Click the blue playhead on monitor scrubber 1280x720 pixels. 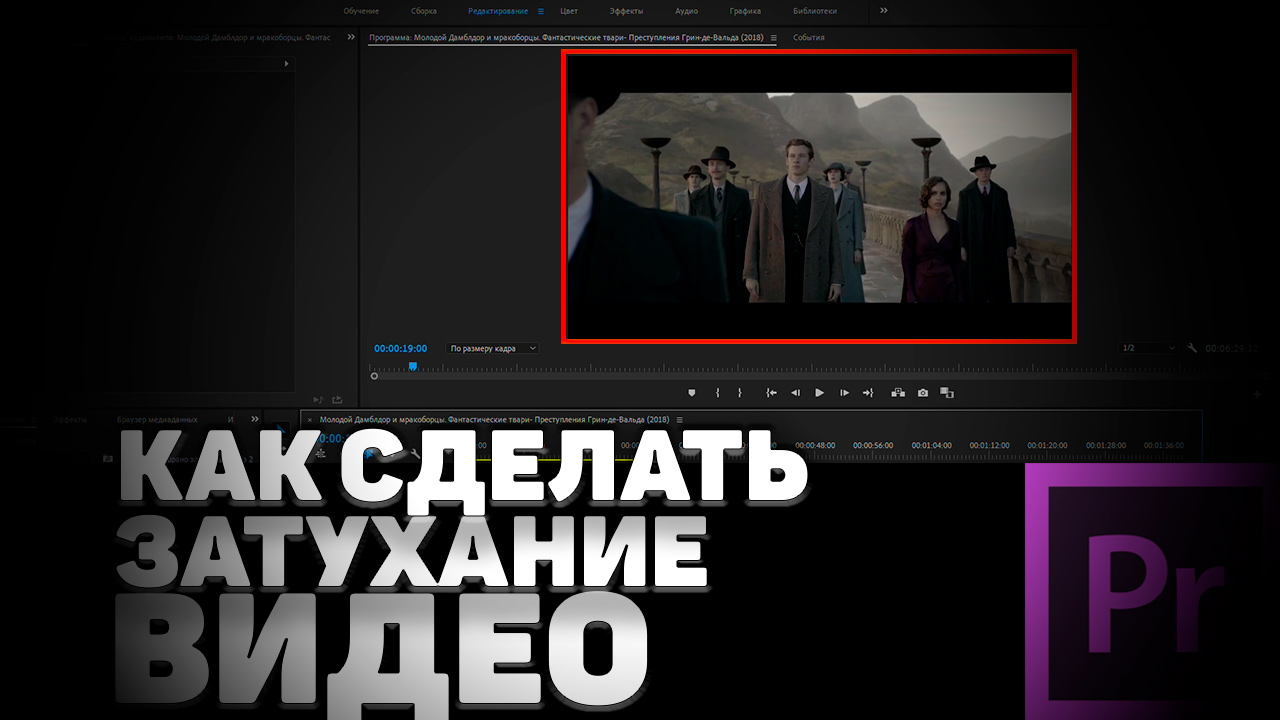(x=412, y=367)
